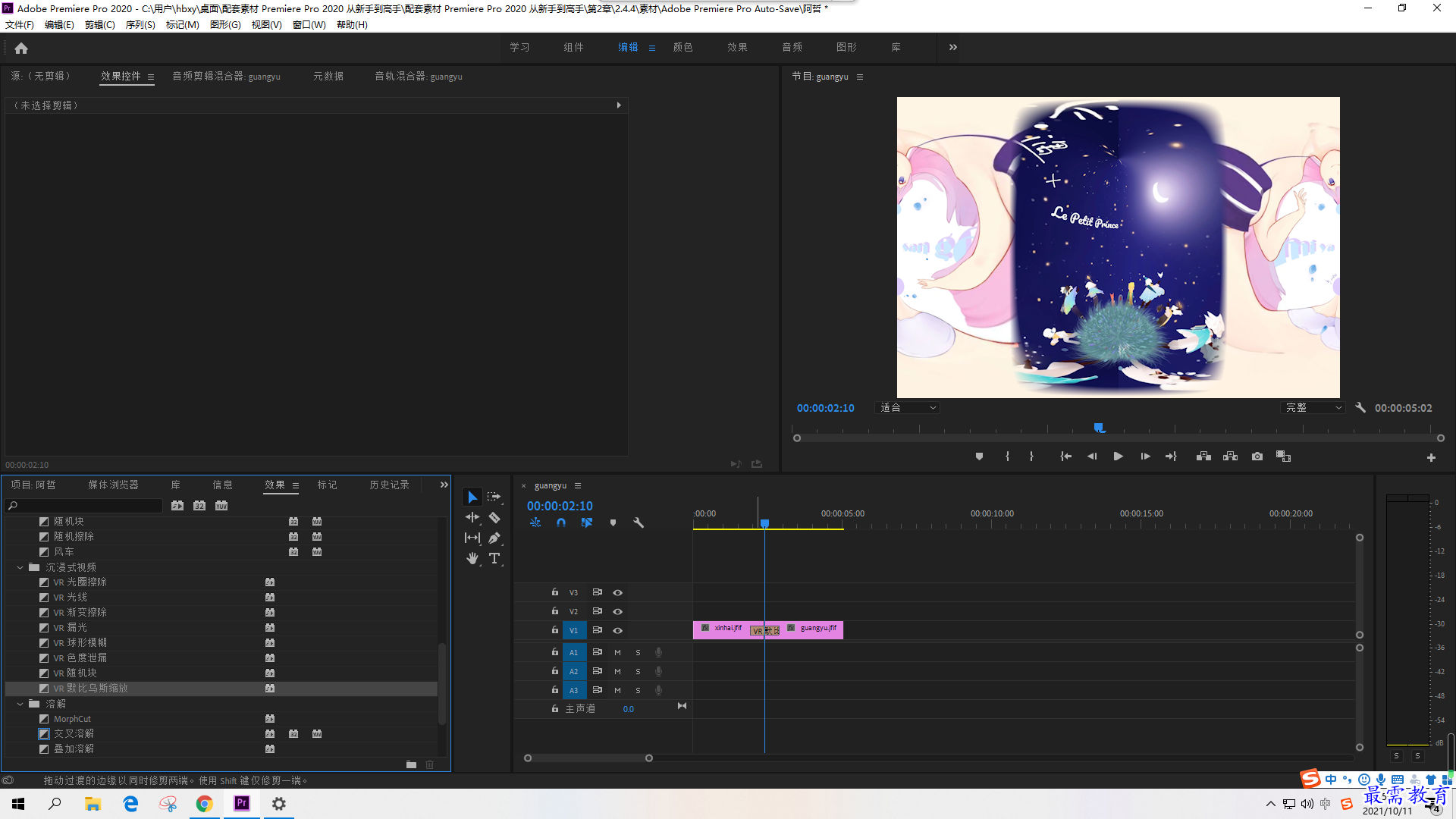Open guangyu timeline panel menu

[x=578, y=485]
